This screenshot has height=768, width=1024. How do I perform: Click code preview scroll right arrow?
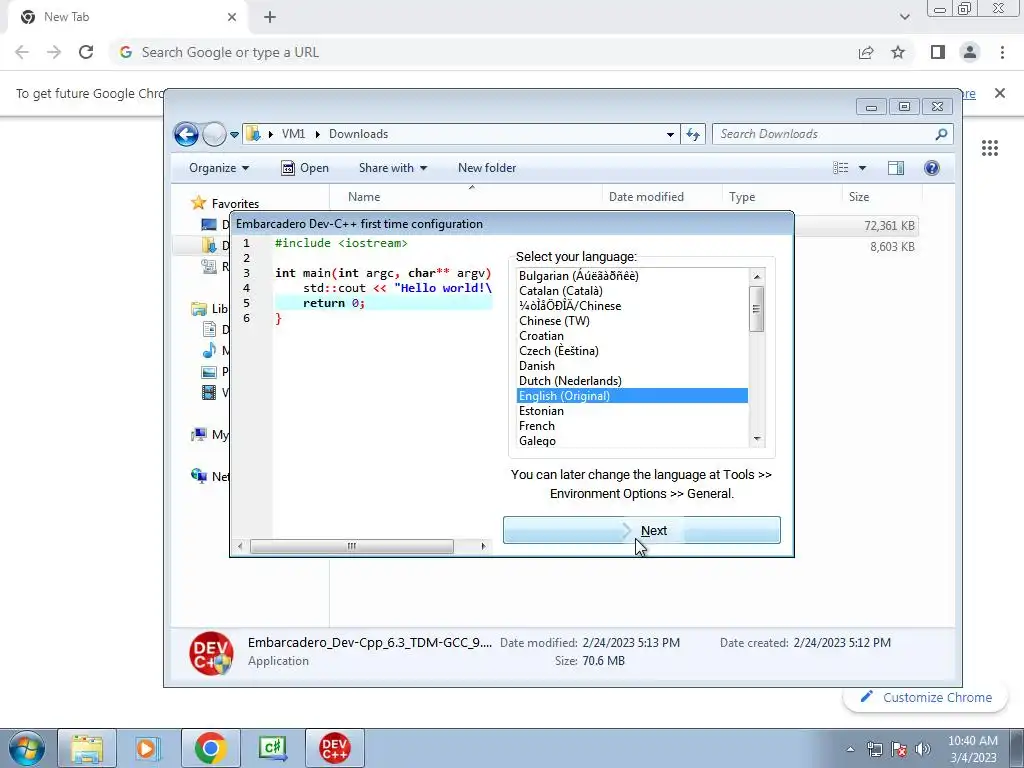pos(483,546)
